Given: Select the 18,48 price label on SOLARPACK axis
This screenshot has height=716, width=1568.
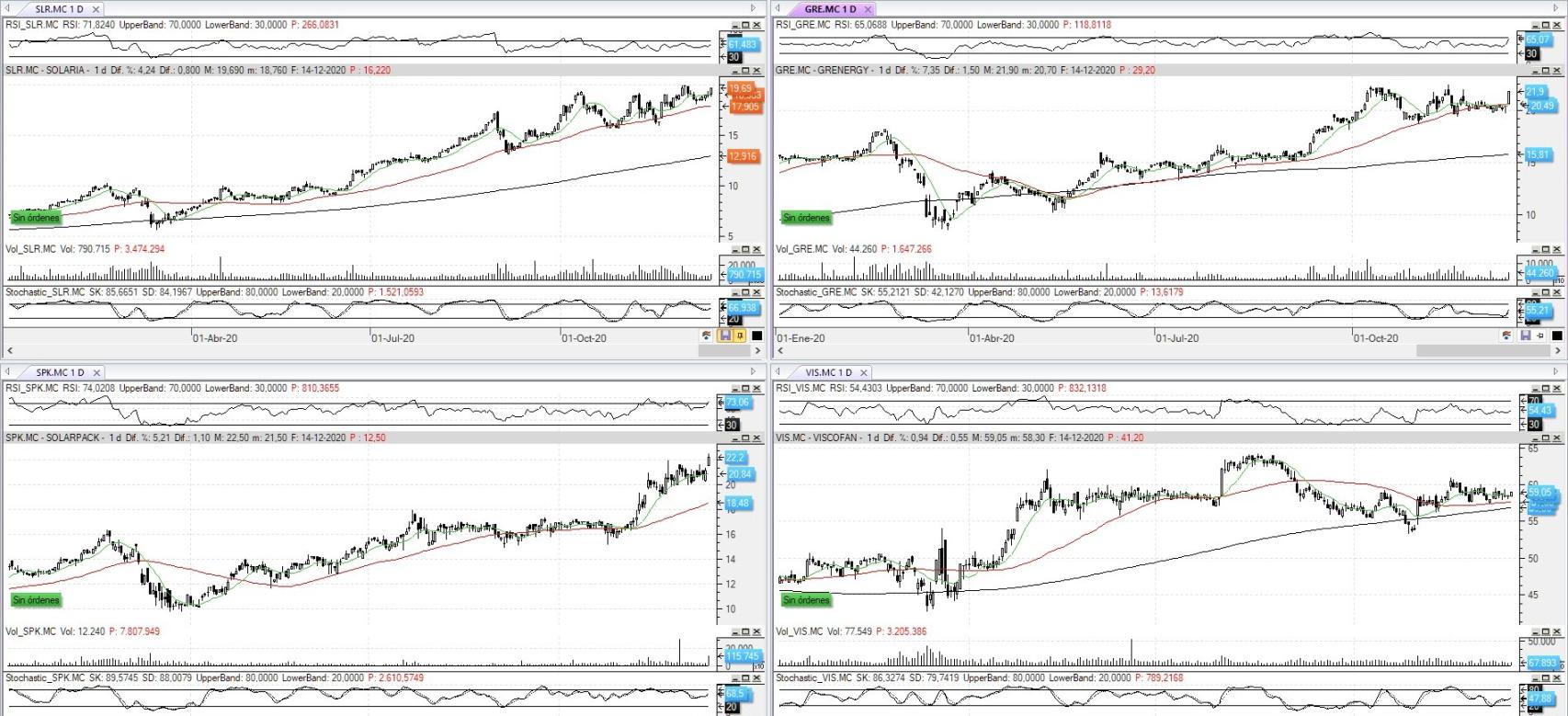Looking at the screenshot, I should 738,504.
